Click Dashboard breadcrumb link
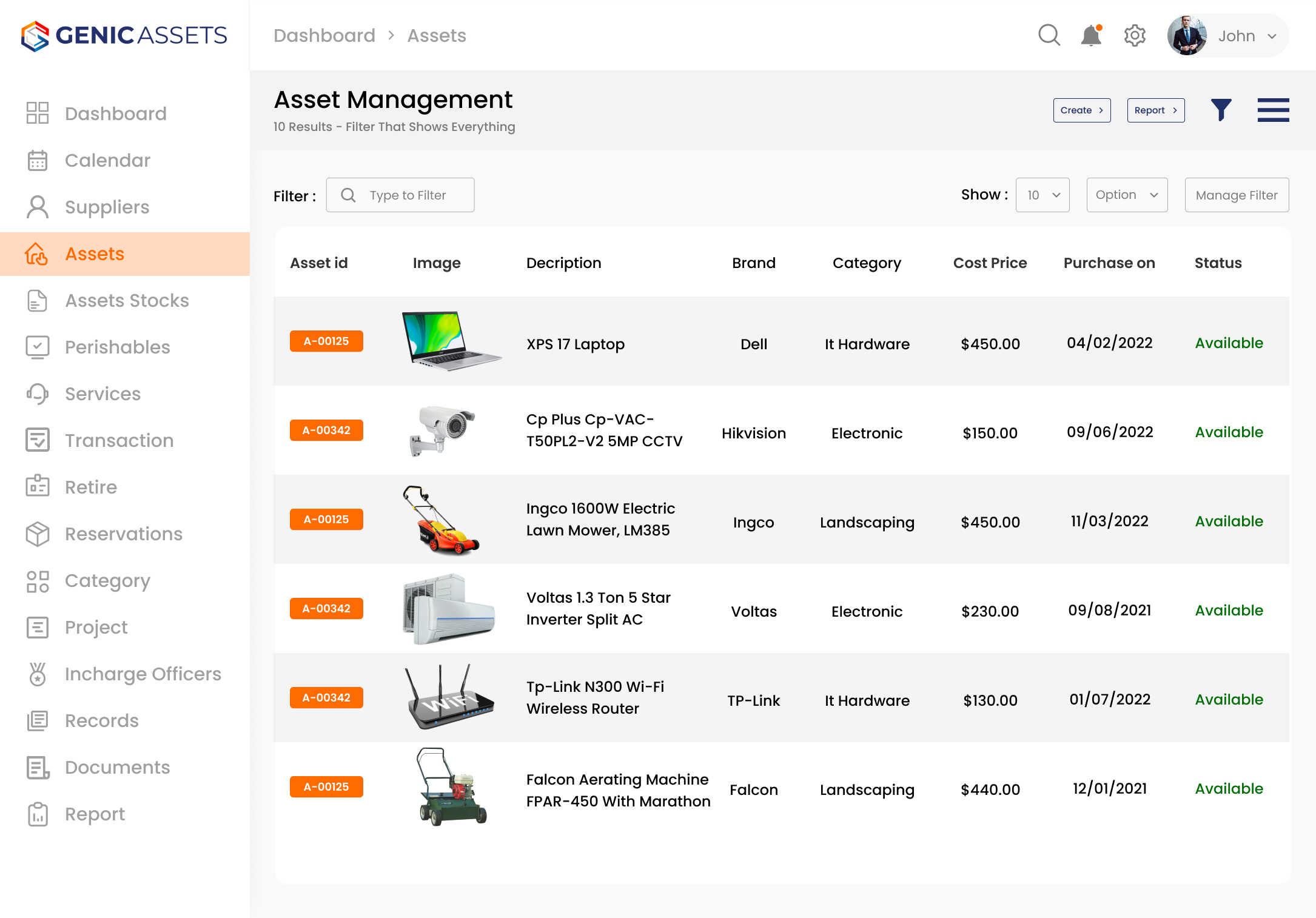Viewport: 1316px width, 918px height. tap(324, 35)
